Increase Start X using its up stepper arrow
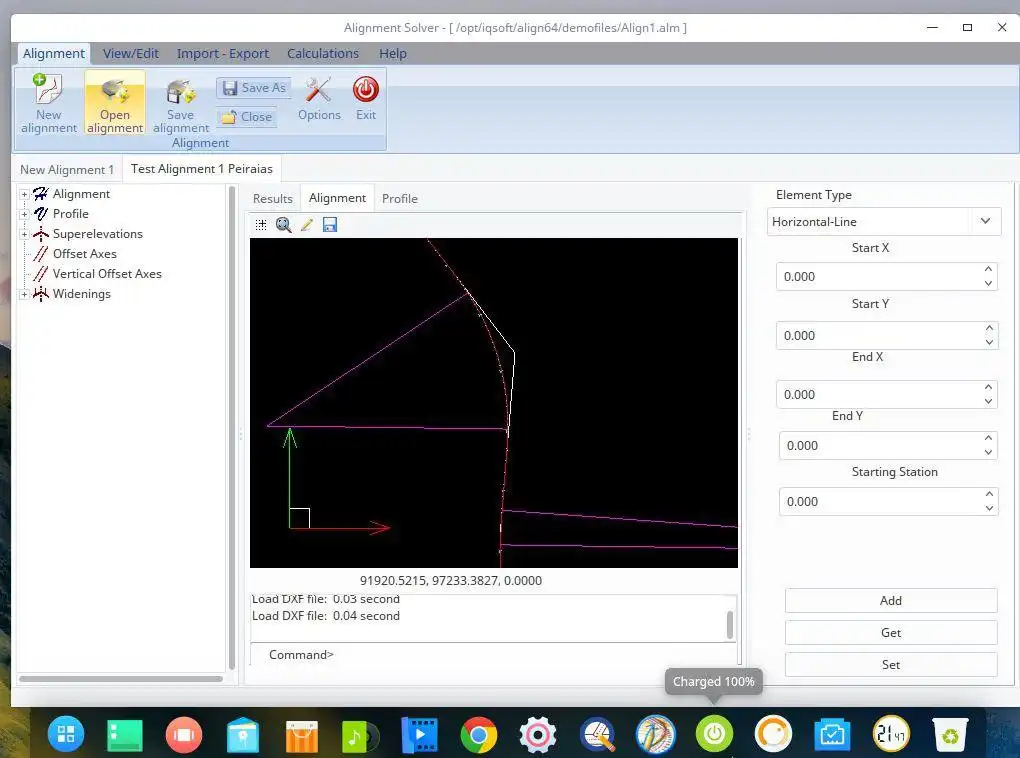The height and width of the screenshot is (758, 1020). 990,271
